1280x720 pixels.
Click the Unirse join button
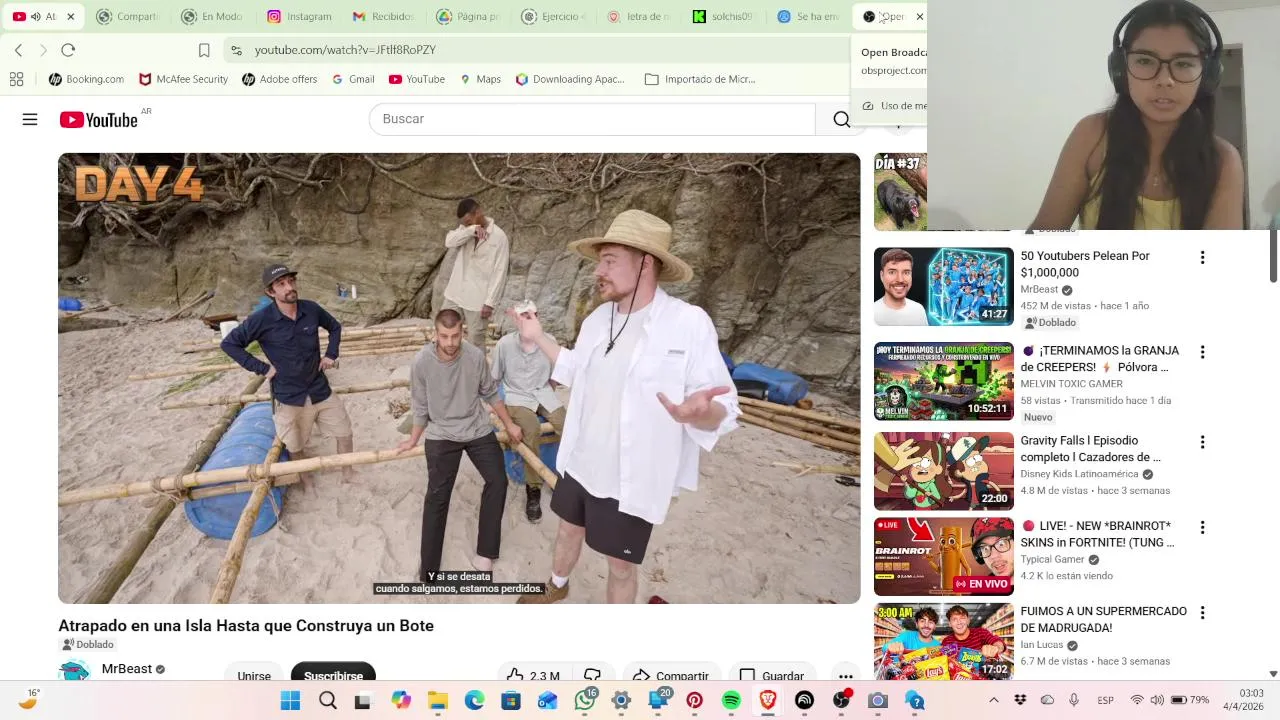[x=254, y=676]
